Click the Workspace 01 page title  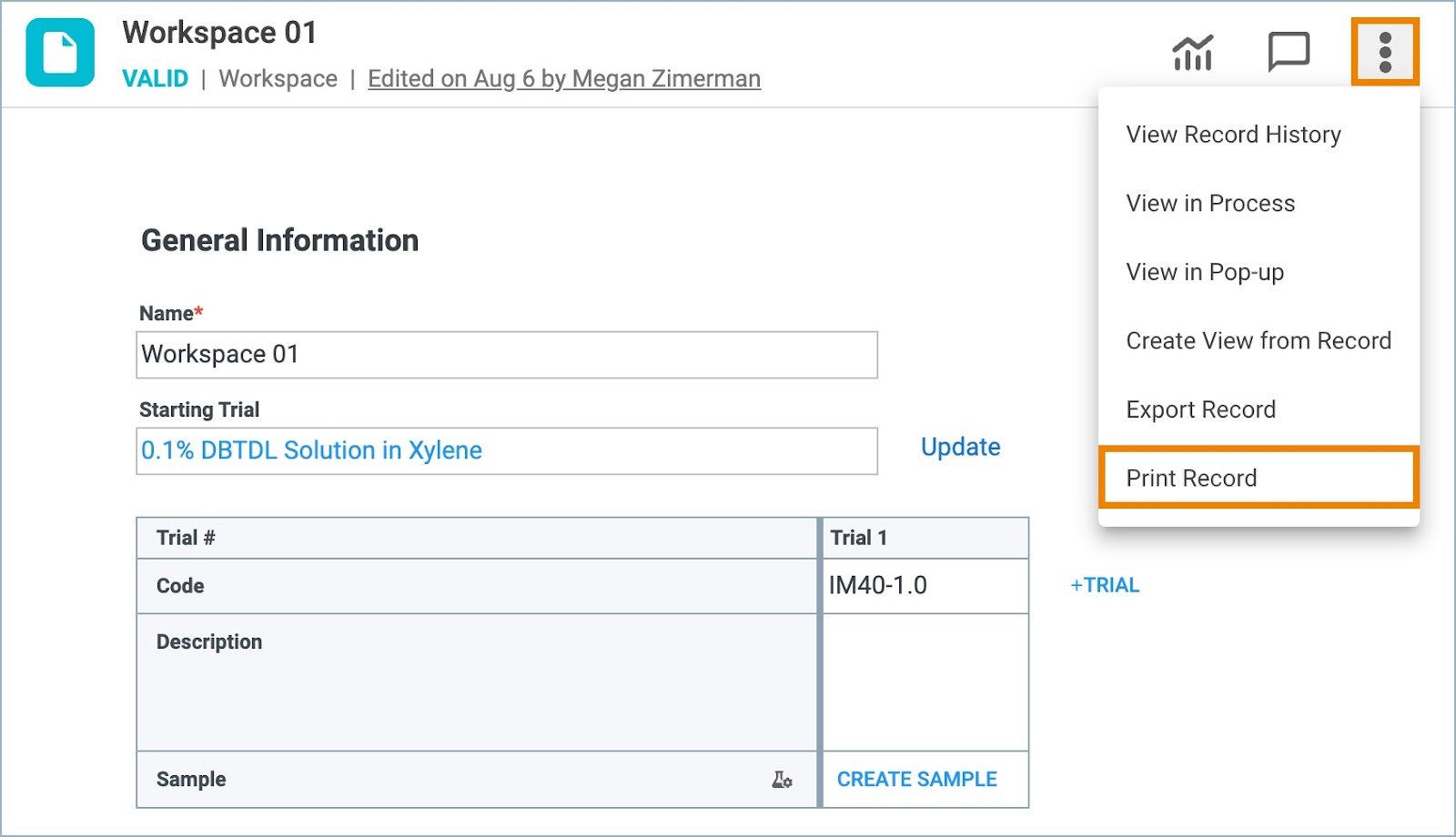[x=219, y=33]
